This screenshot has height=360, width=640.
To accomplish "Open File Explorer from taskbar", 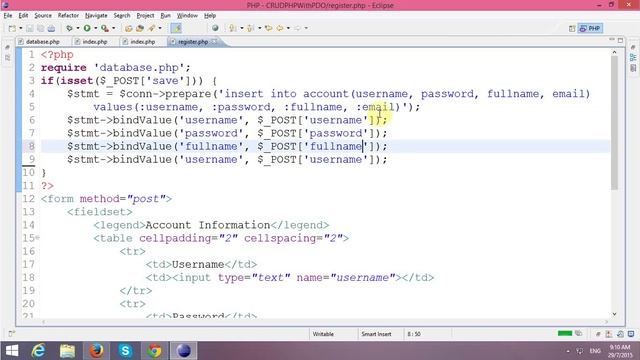I will (67, 351).
